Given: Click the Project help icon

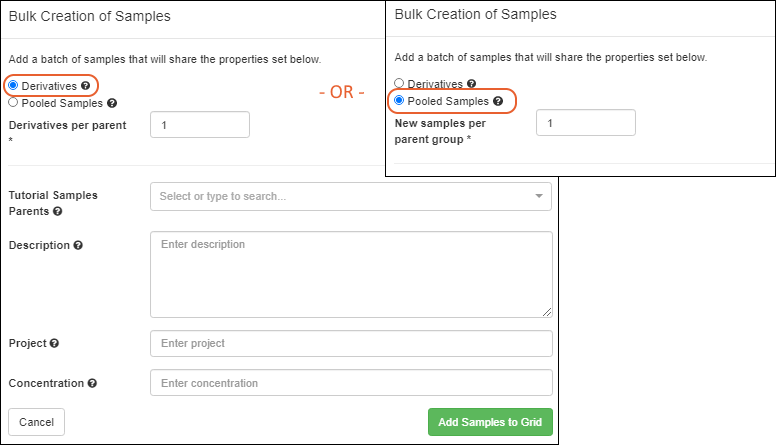Looking at the screenshot, I should pos(54,344).
